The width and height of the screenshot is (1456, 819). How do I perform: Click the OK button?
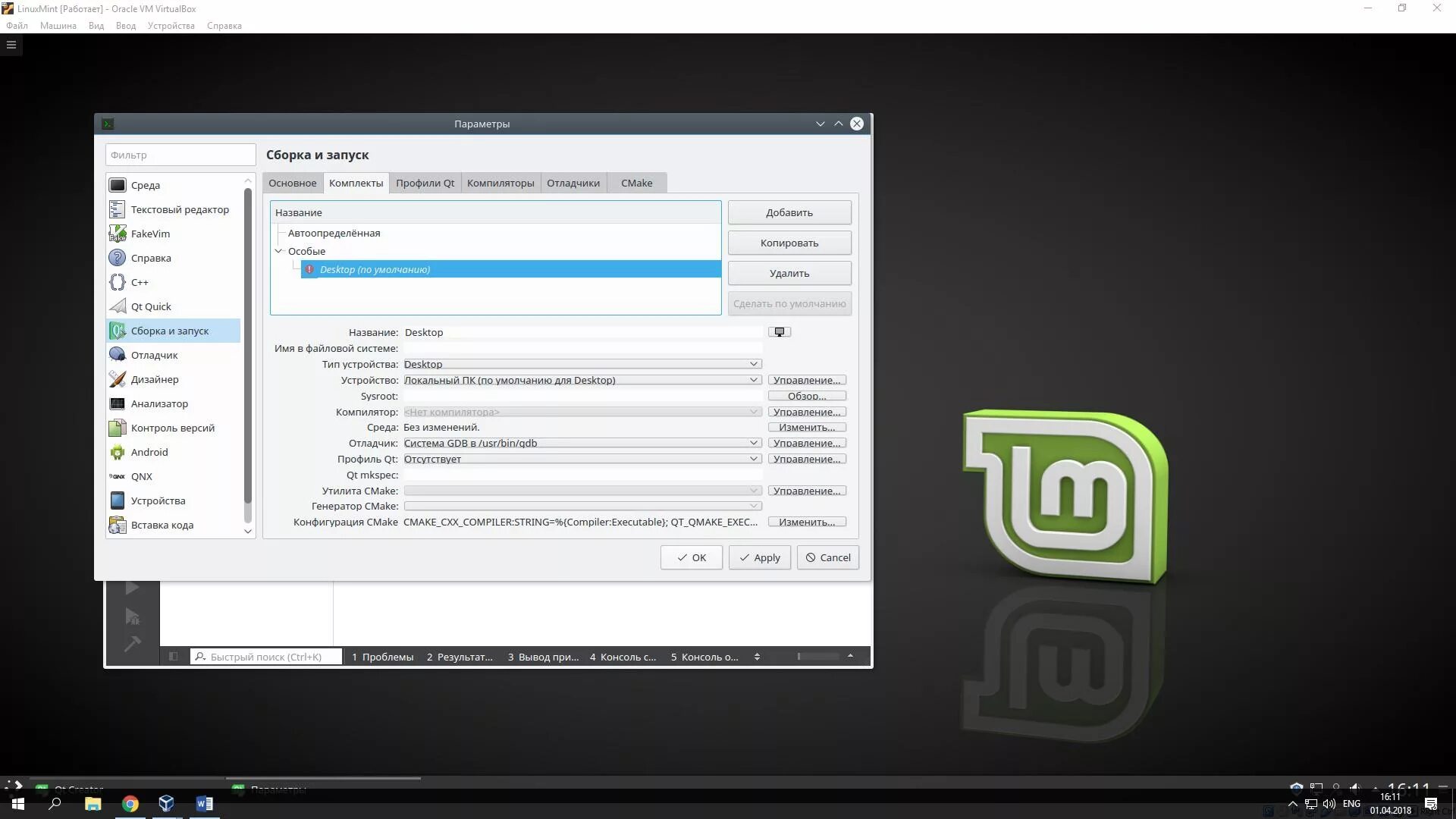click(x=691, y=557)
